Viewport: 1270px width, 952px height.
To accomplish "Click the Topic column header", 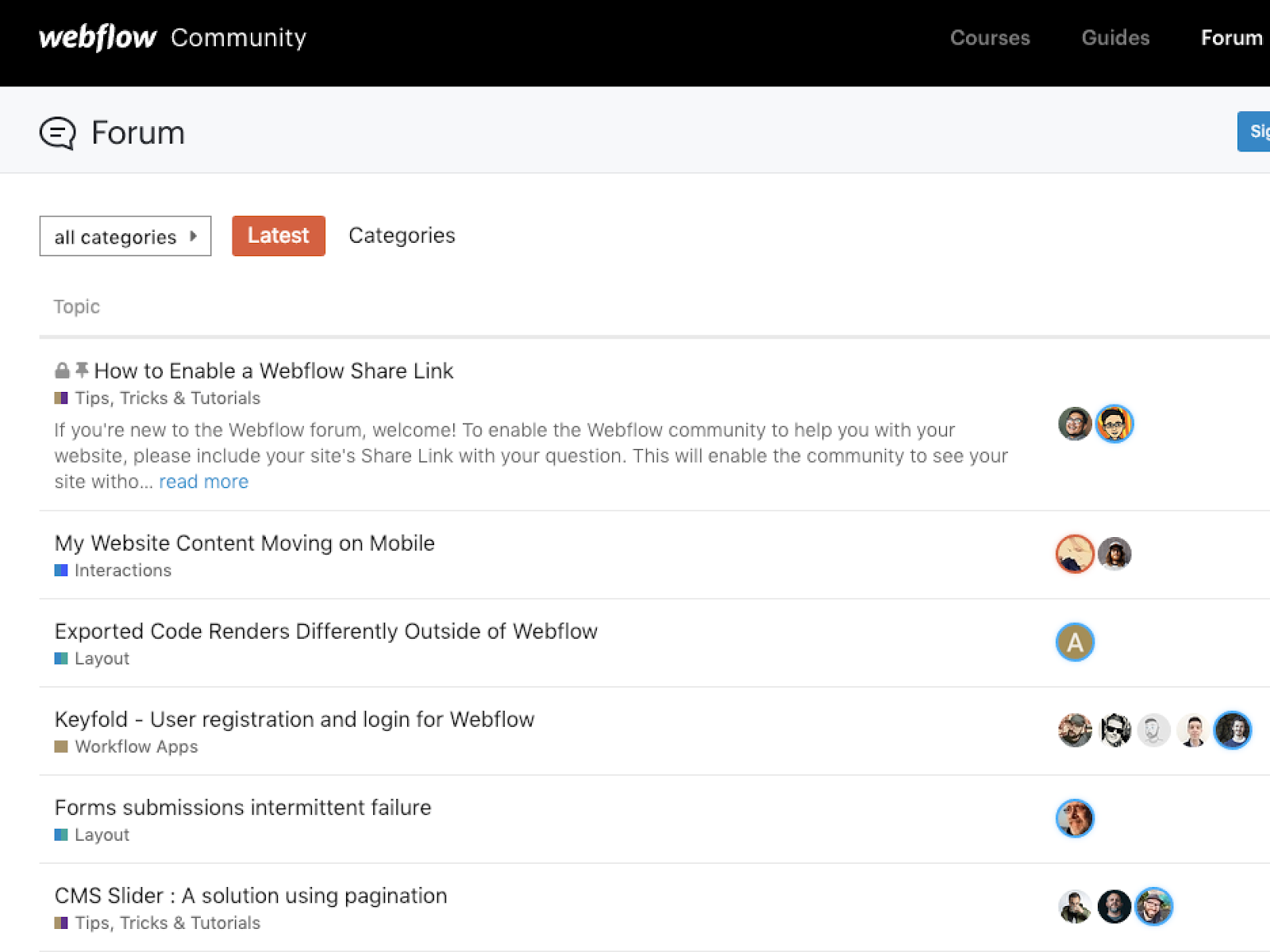I will pos(77,307).
